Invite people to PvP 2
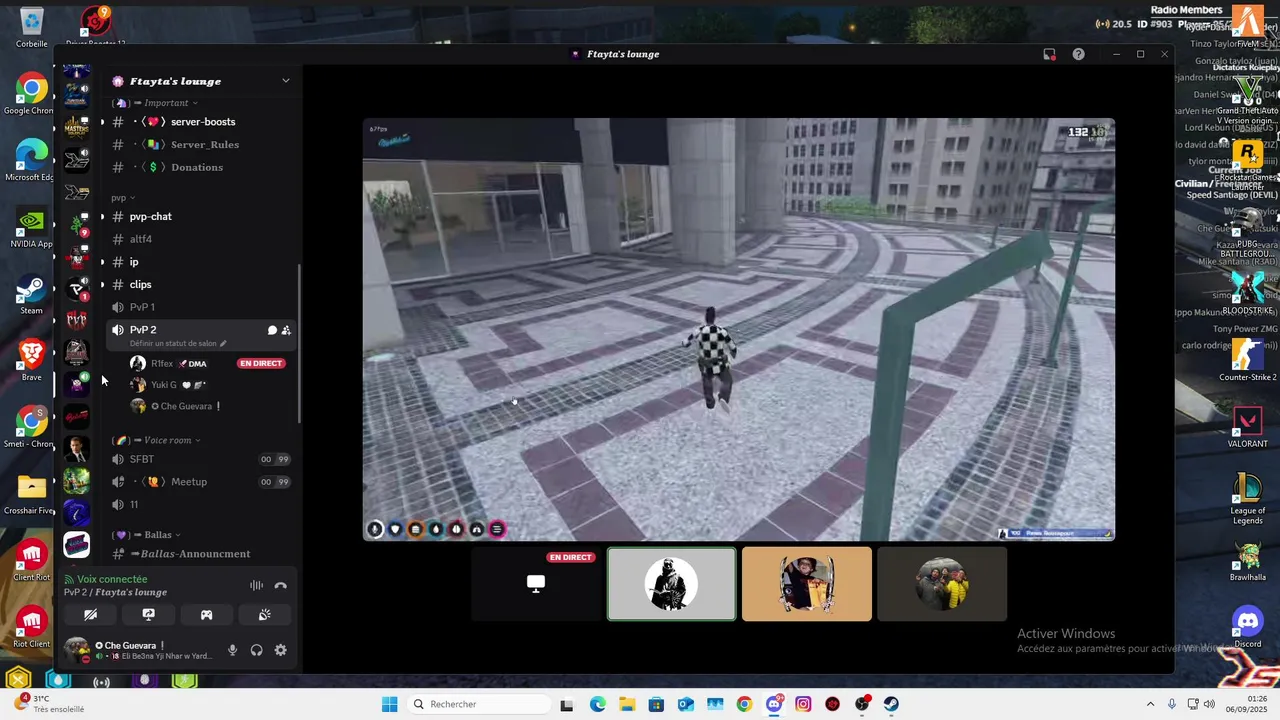This screenshot has width=1280, height=720. tap(286, 330)
